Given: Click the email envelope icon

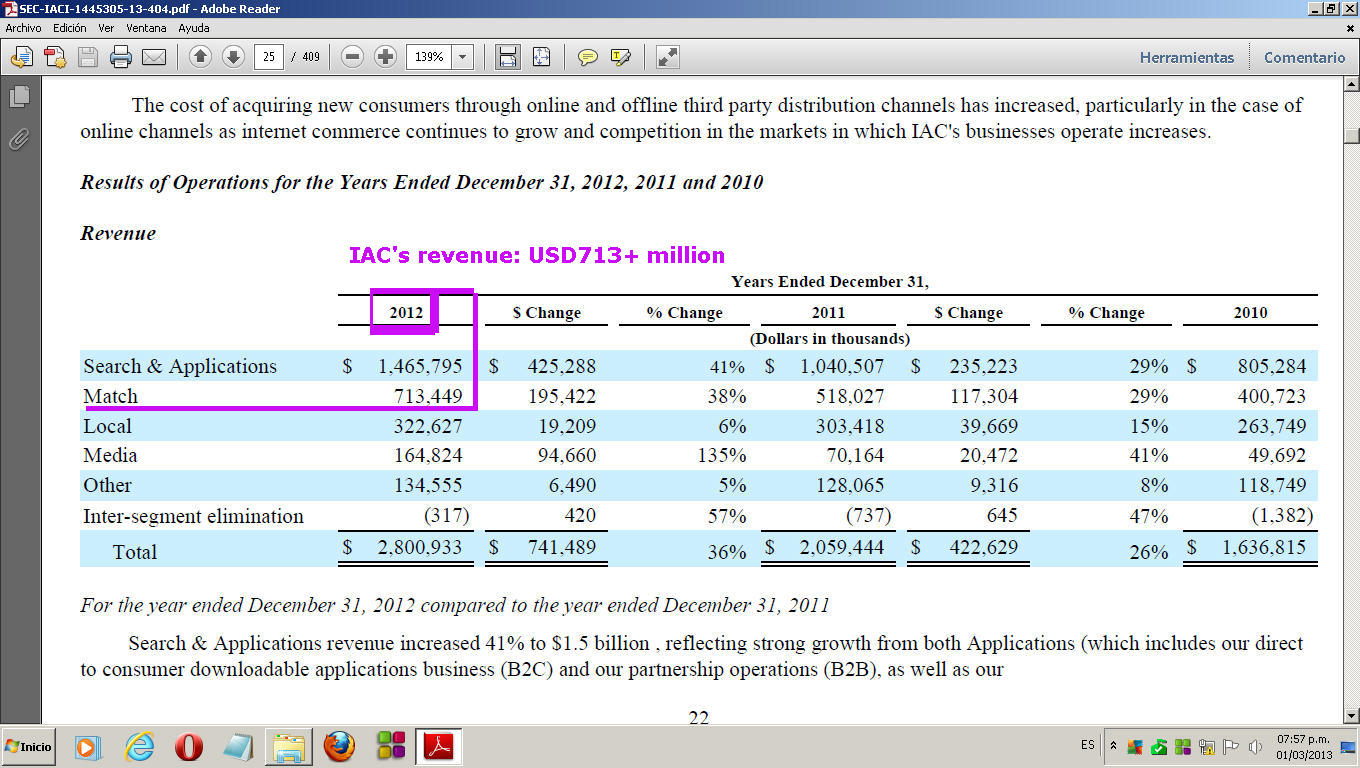Looking at the screenshot, I should [154, 57].
